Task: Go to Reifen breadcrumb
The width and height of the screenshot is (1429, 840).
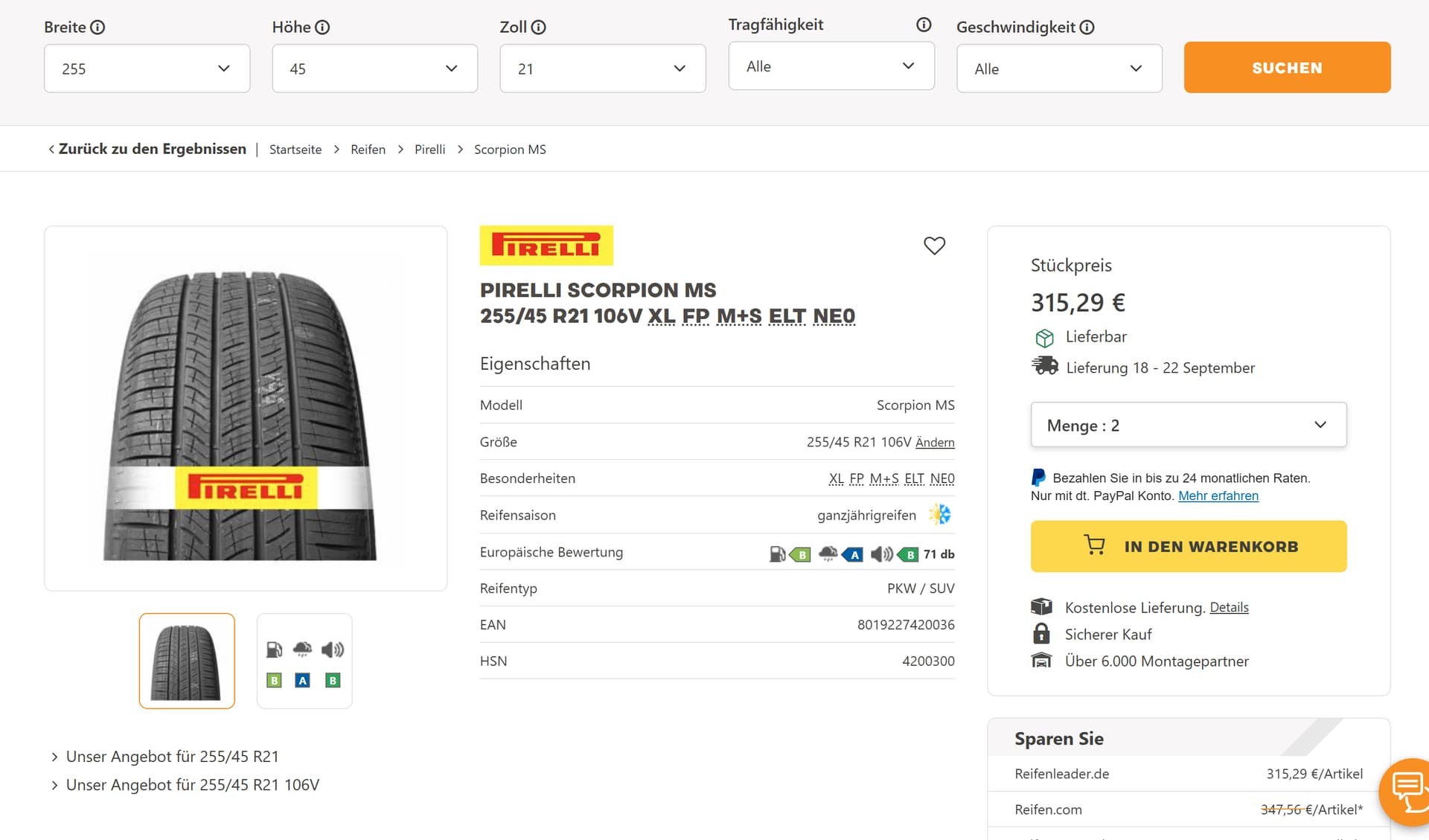Action: (x=368, y=150)
